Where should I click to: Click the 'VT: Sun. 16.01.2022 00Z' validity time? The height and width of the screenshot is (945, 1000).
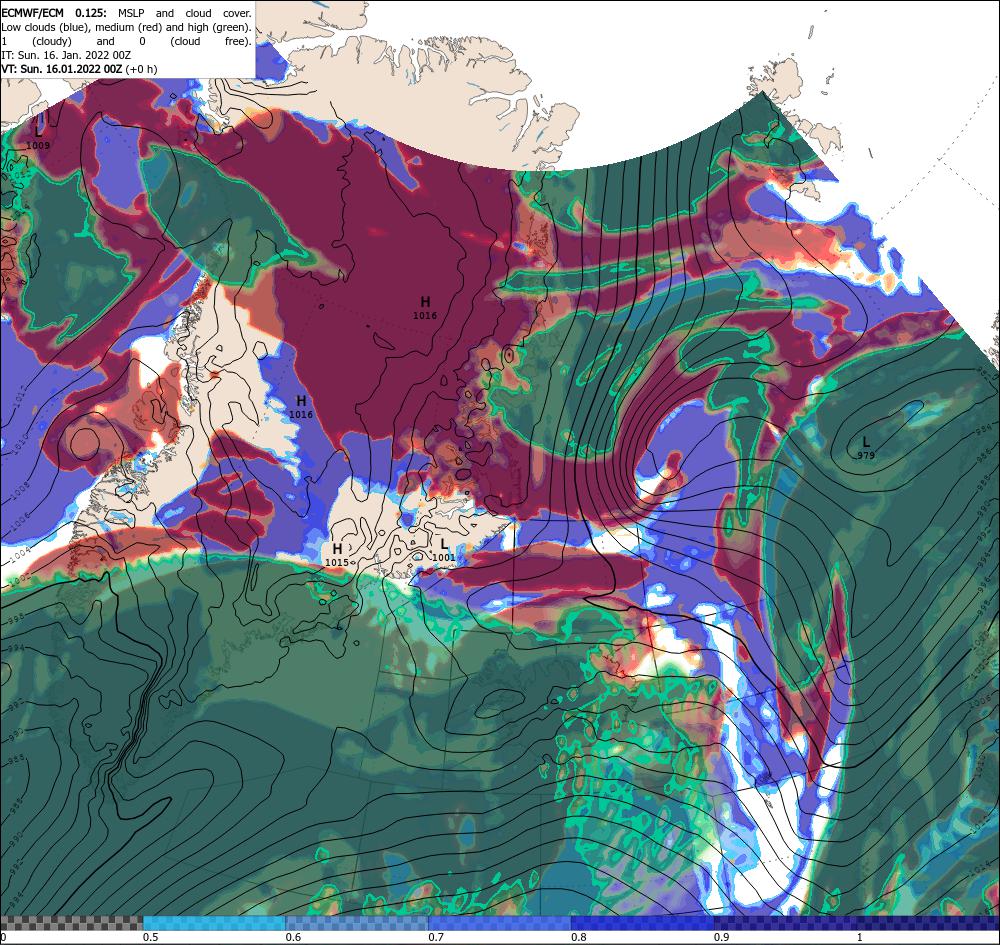(x=61, y=69)
